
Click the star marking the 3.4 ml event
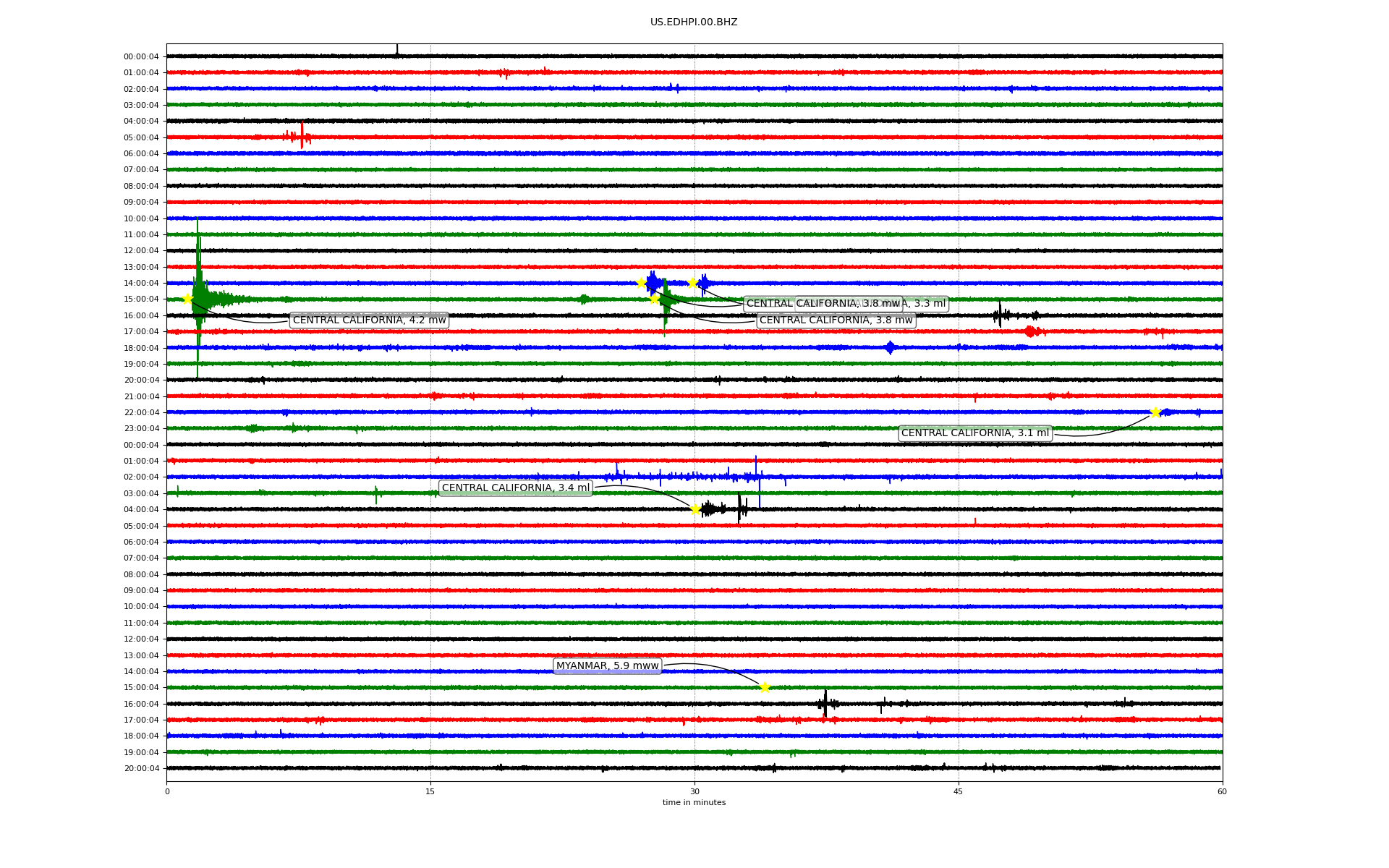695,509
